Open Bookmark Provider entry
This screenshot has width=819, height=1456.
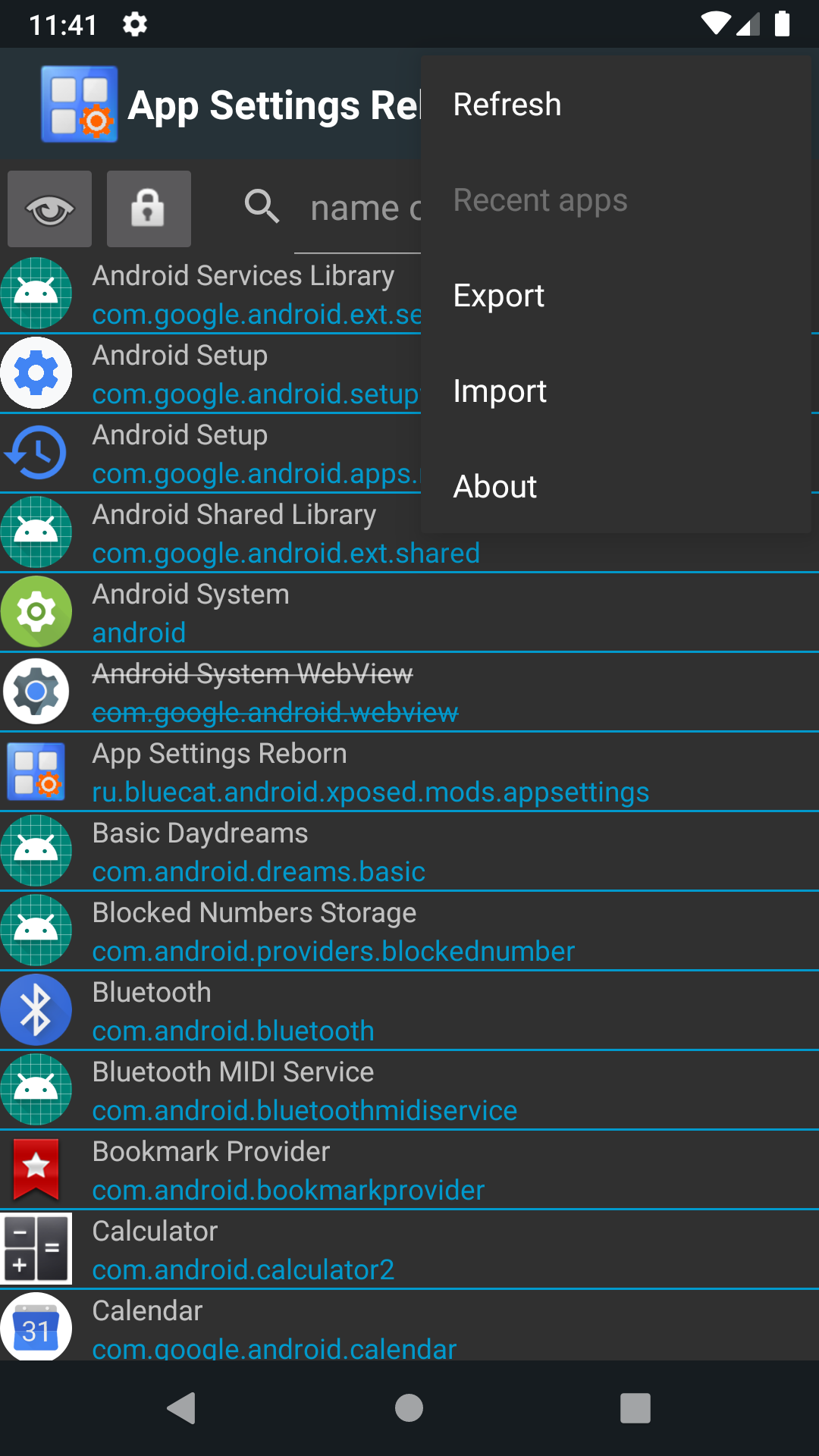click(409, 1170)
